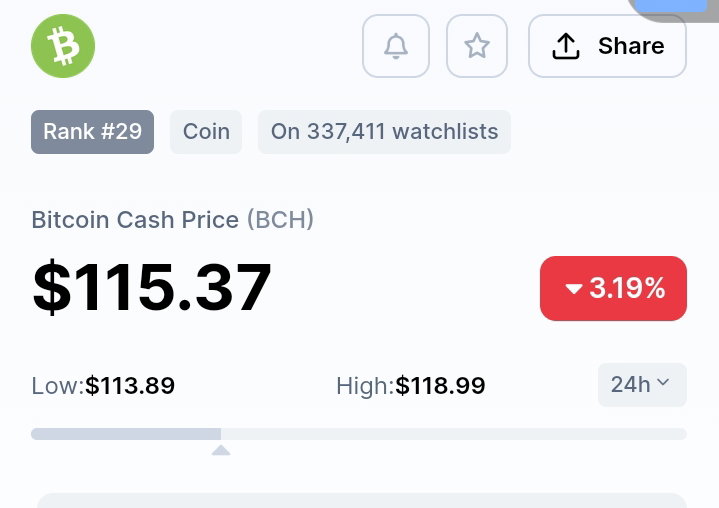This screenshot has height=508, width=719.
Task: Click the filled portion of the price range bar
Action: (x=126, y=434)
